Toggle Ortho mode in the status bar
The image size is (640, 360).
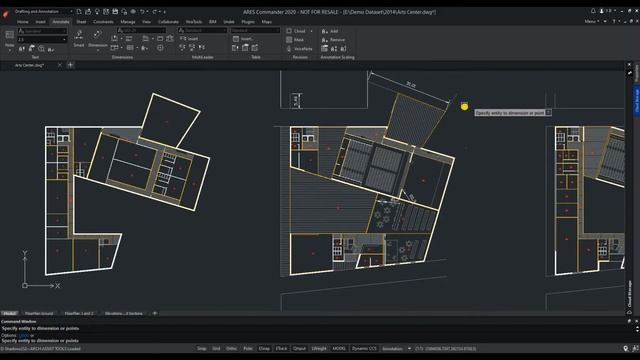pyautogui.click(x=231, y=349)
